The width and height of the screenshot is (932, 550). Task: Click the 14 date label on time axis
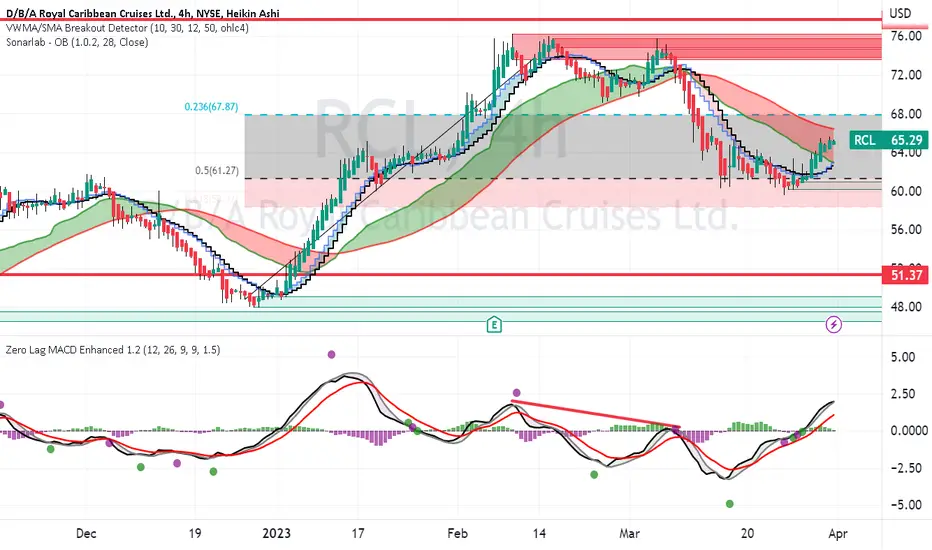coord(539,533)
